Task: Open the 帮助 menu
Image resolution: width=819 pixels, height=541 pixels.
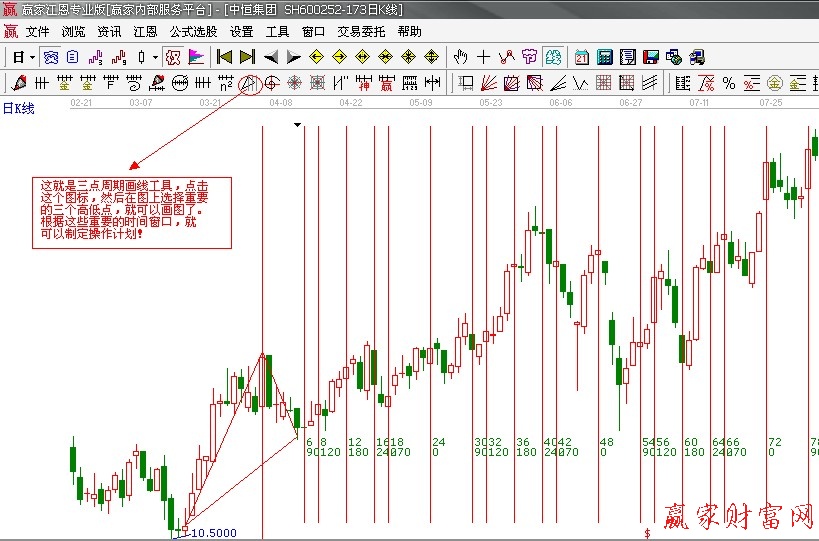Action: click(409, 31)
